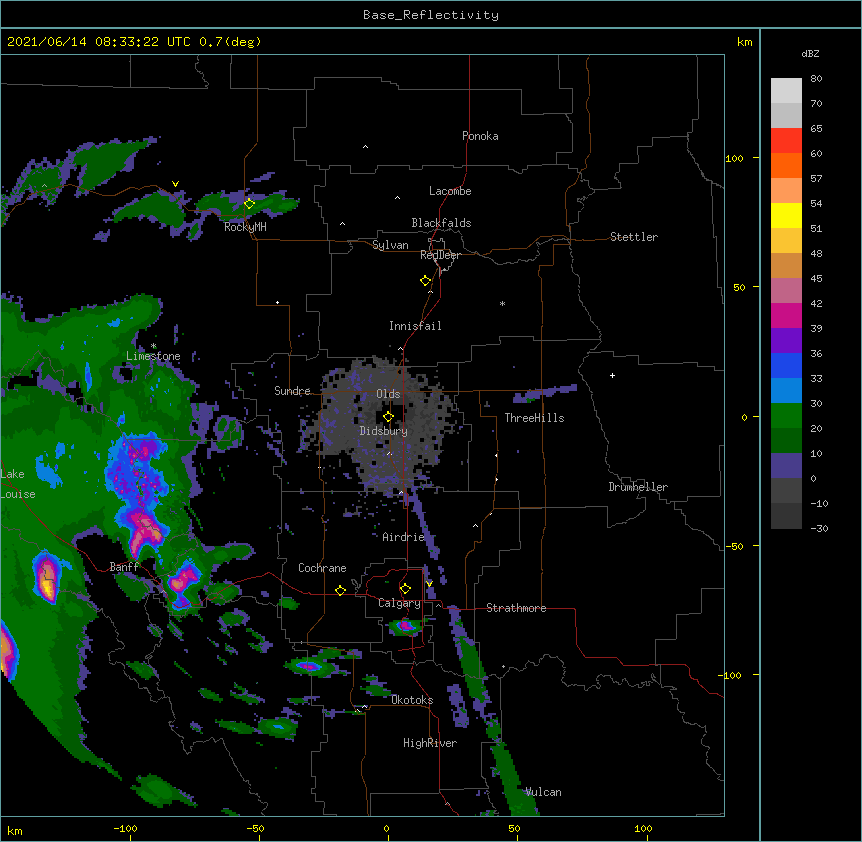Click the yellow diamond marker south of RedDeer

426,281
